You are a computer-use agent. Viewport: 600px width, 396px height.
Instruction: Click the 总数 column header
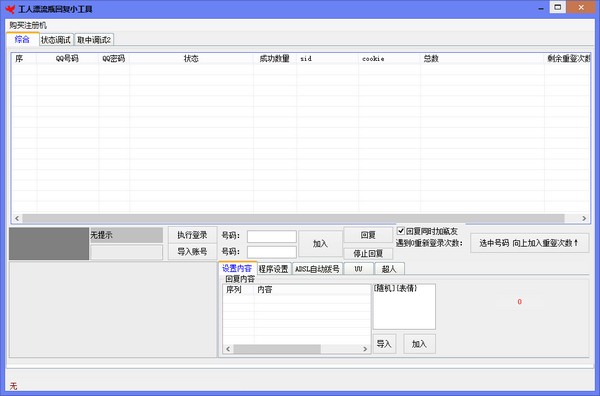[482, 59]
